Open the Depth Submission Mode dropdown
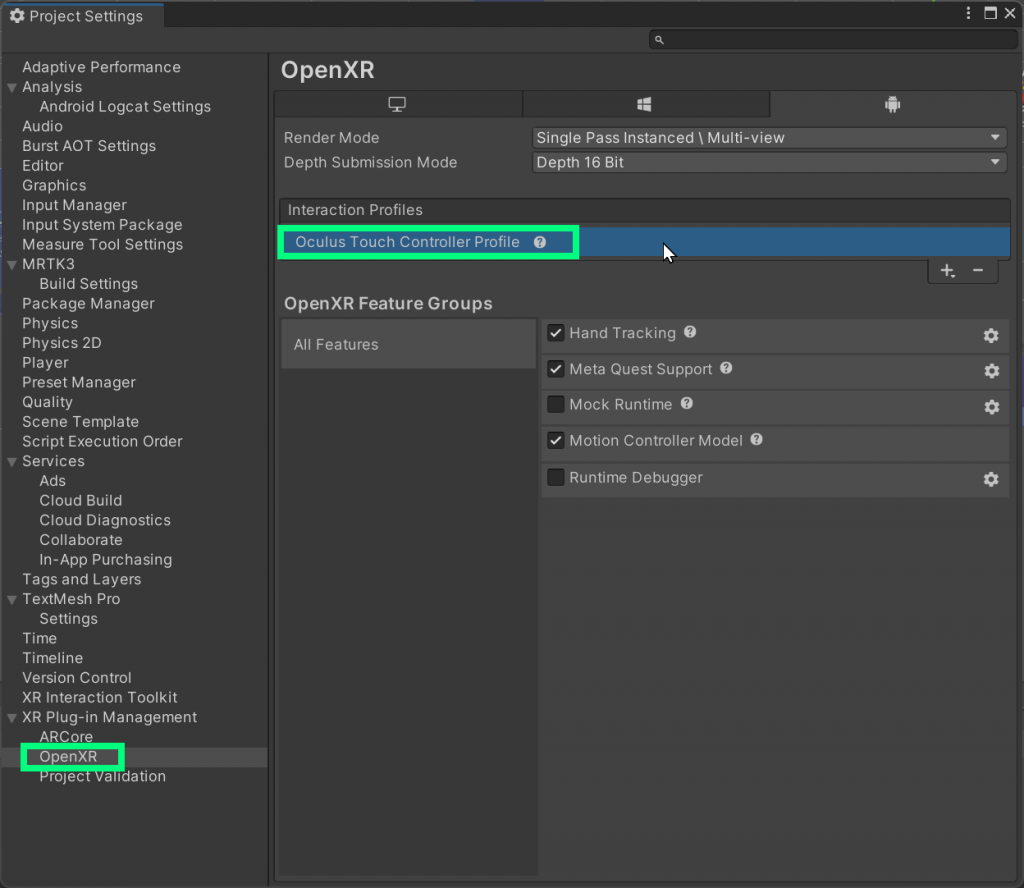 click(x=768, y=162)
